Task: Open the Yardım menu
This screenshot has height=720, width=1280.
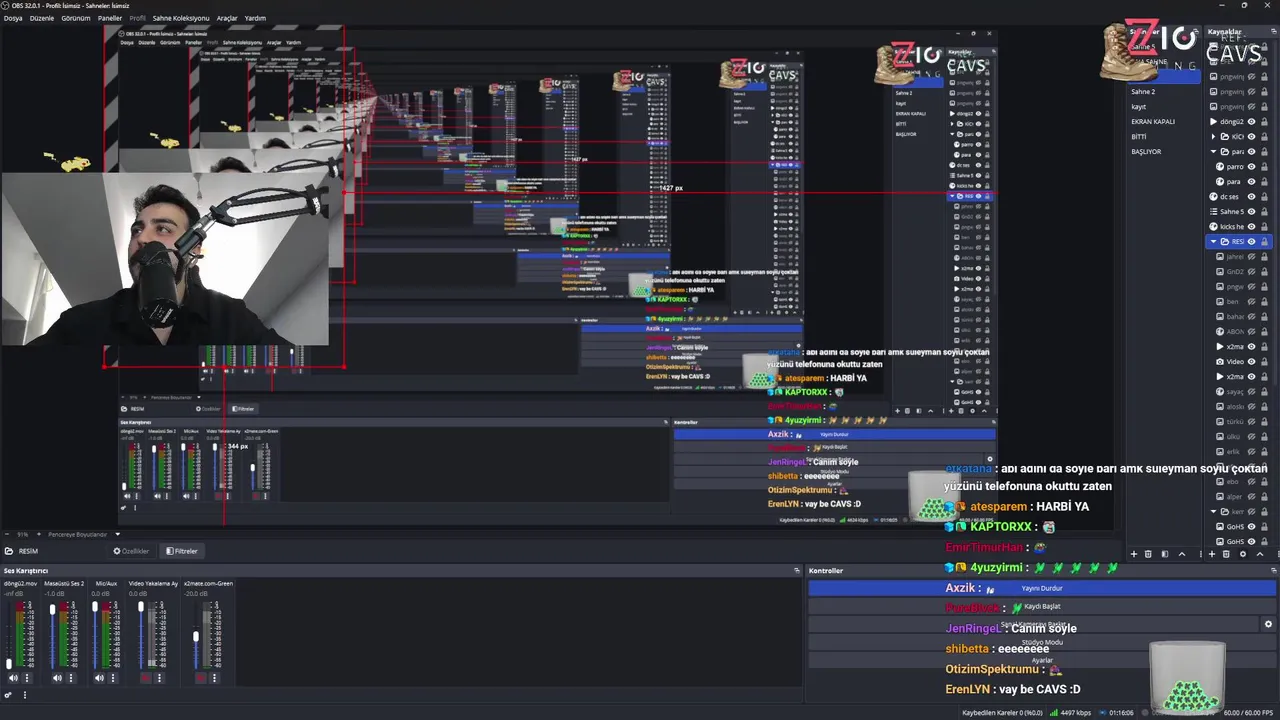Action: coord(255,18)
